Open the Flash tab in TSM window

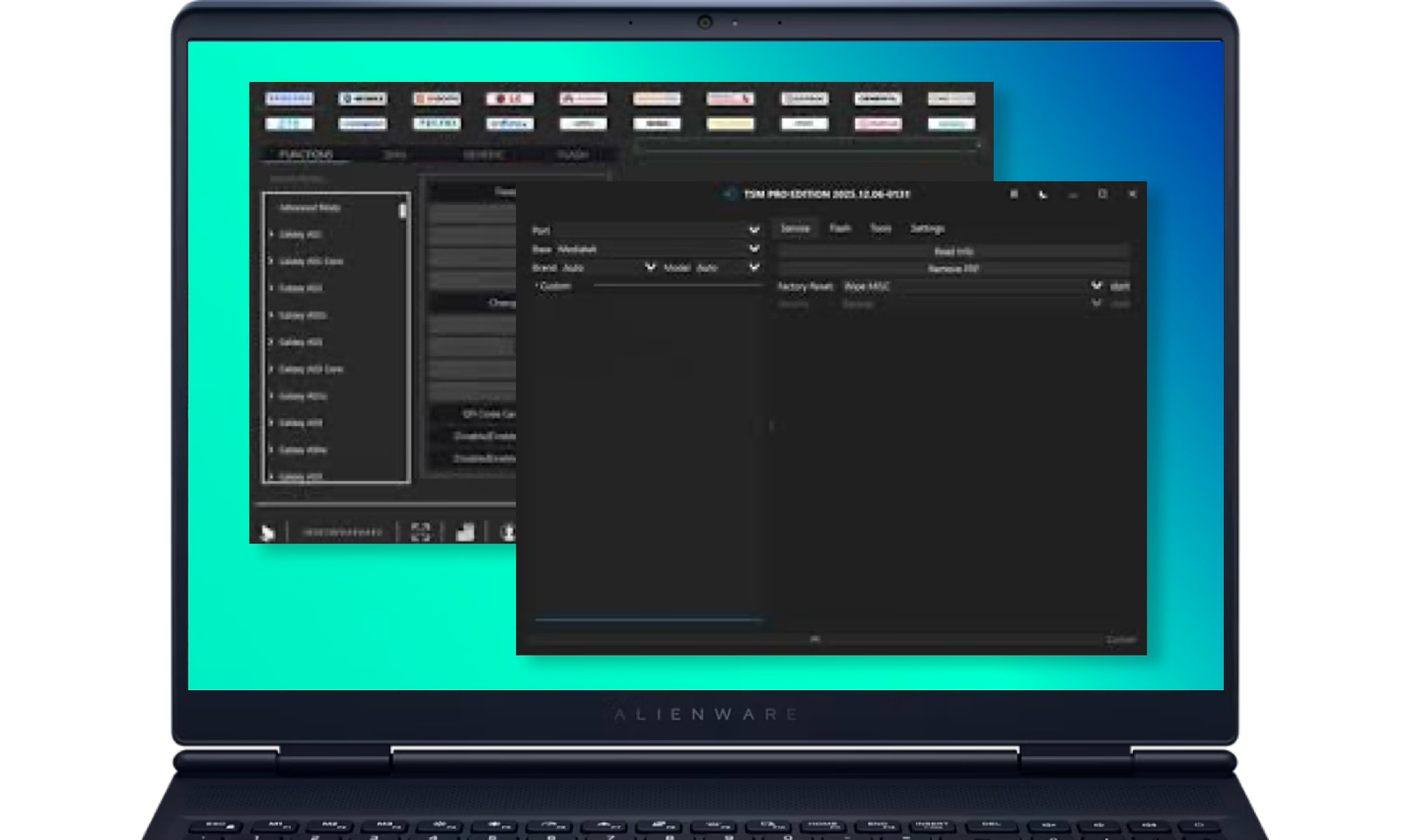(840, 229)
